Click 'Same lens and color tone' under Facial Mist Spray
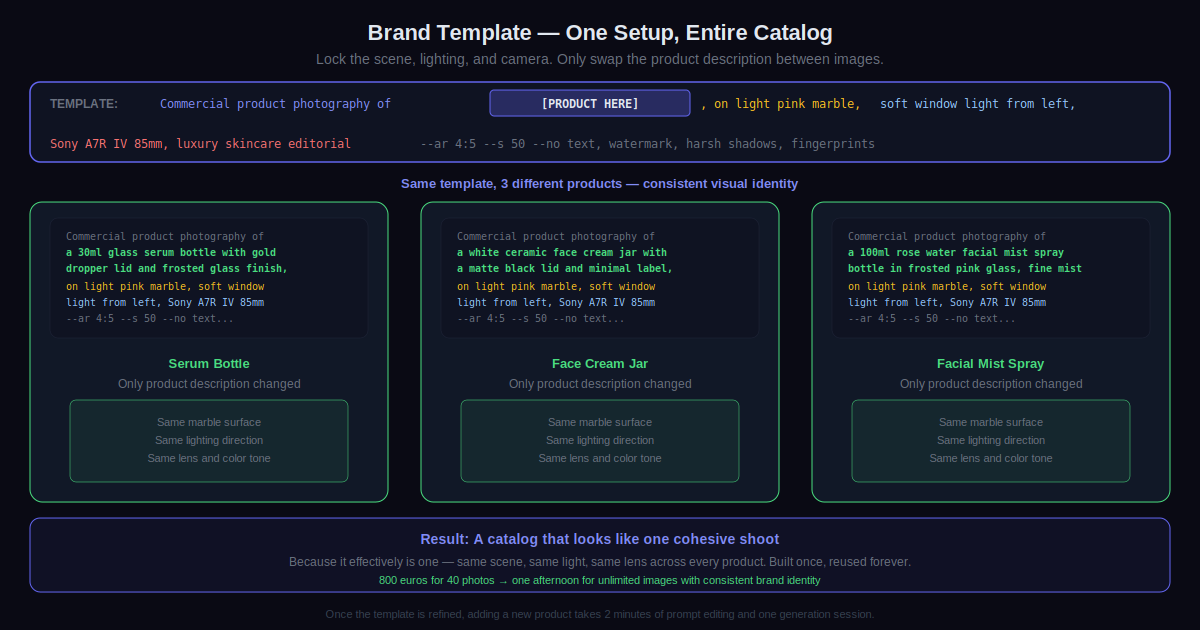This screenshot has width=1200, height=630. coord(990,458)
